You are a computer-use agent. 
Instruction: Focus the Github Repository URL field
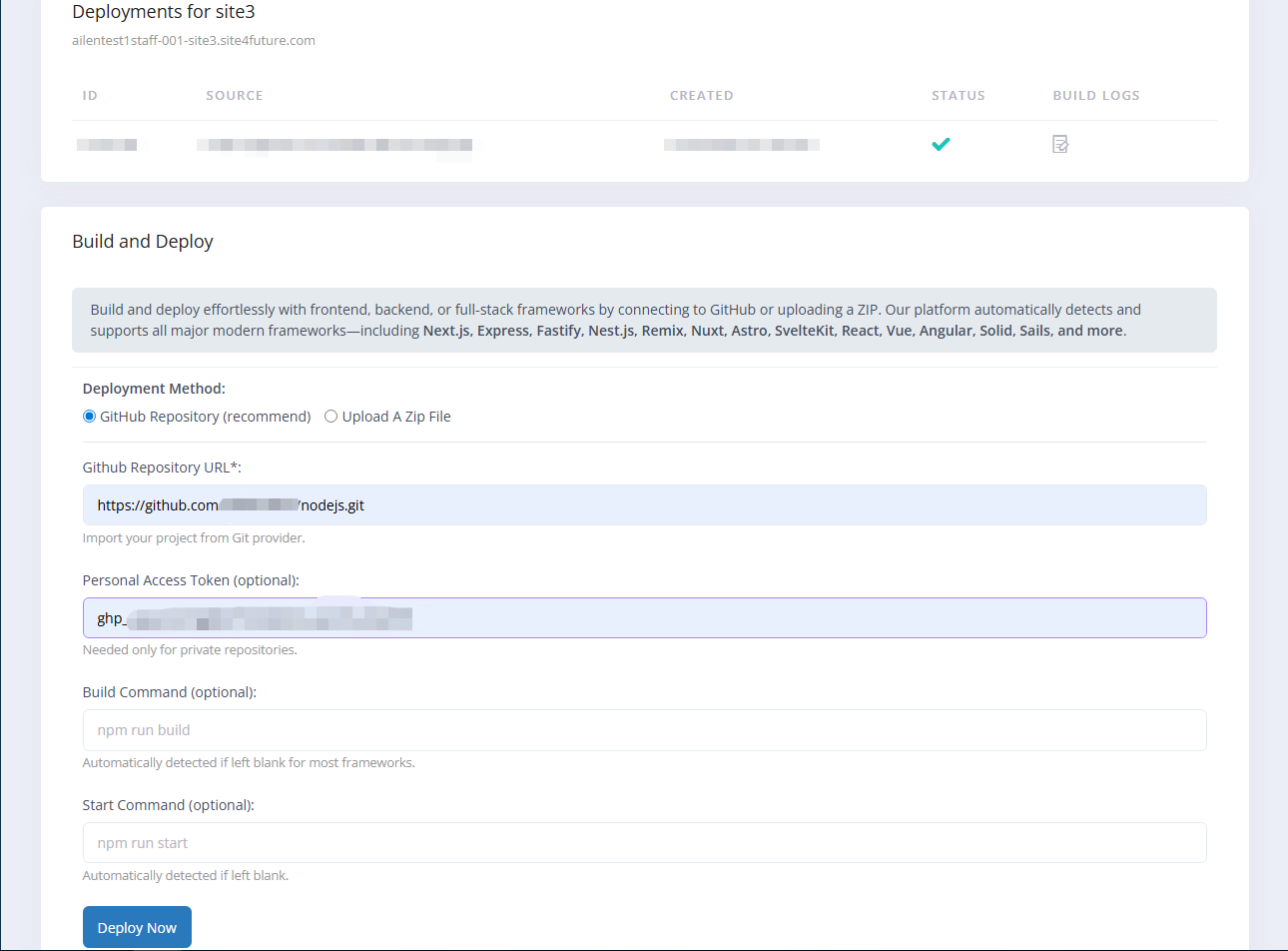[644, 505]
